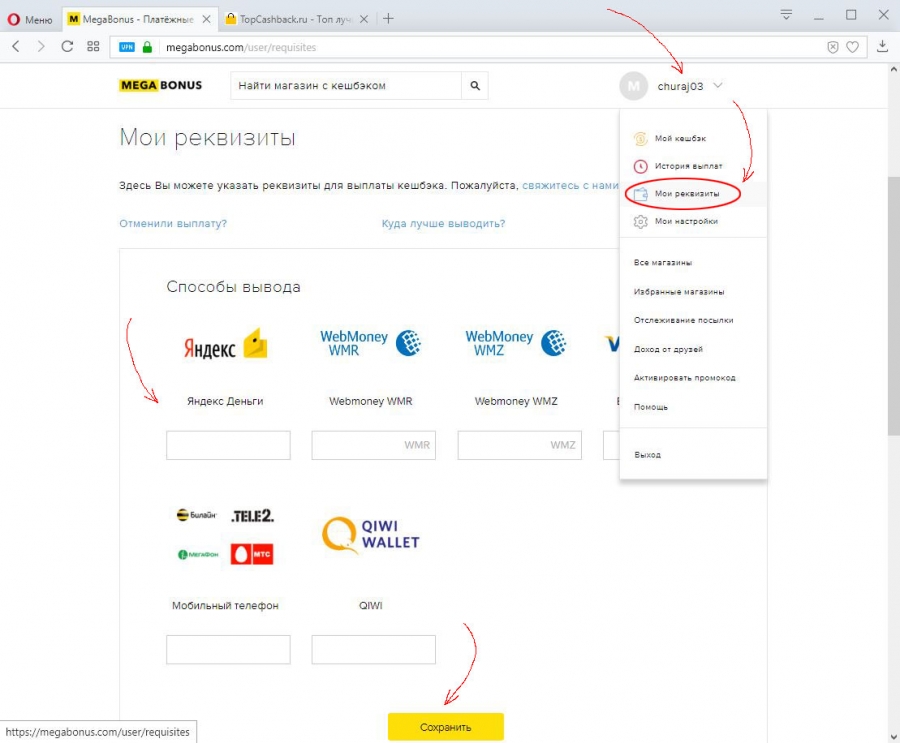Close the MegaBonus tab
Viewport: 900px width, 743px height.
[206, 19]
